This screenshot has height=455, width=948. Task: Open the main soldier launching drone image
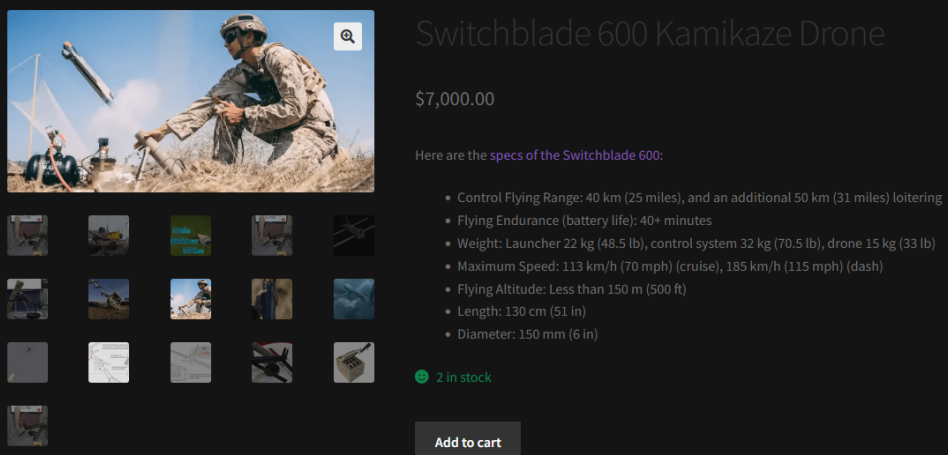(x=190, y=101)
